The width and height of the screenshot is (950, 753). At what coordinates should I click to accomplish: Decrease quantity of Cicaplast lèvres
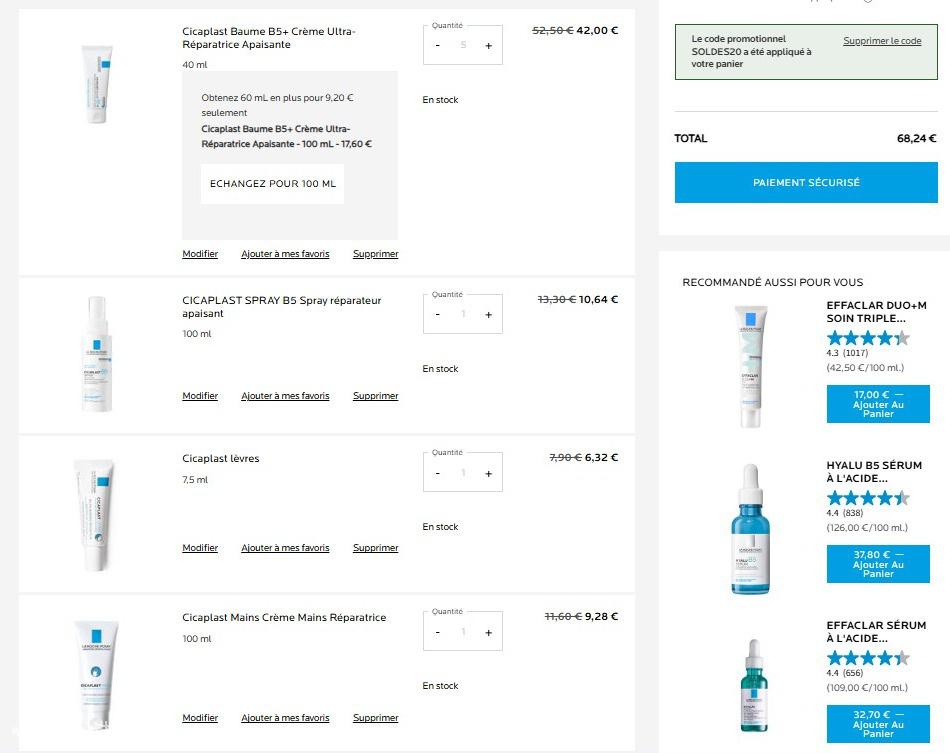coord(438,474)
